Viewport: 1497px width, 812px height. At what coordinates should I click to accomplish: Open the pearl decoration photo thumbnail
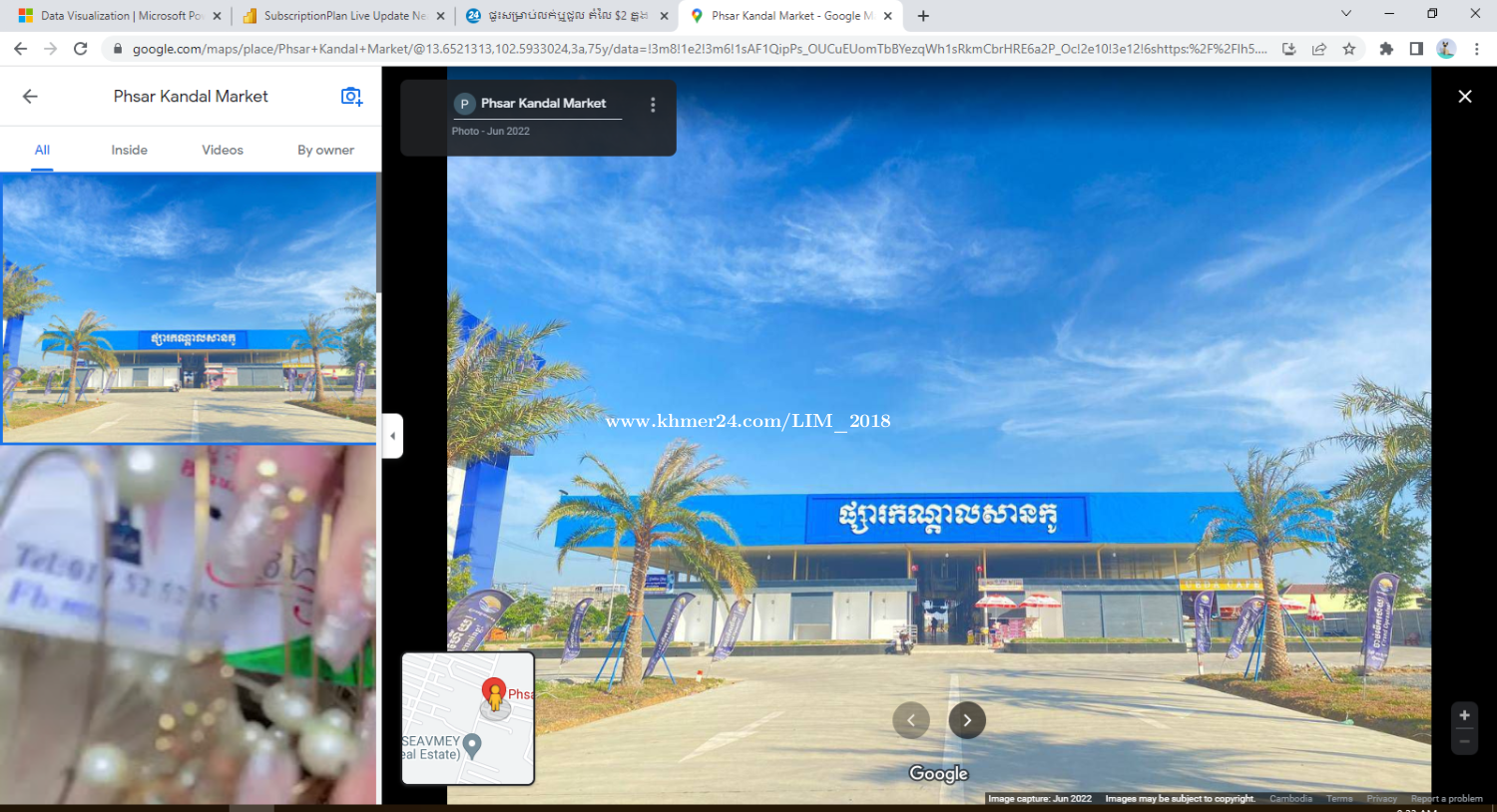pyautogui.click(x=189, y=623)
